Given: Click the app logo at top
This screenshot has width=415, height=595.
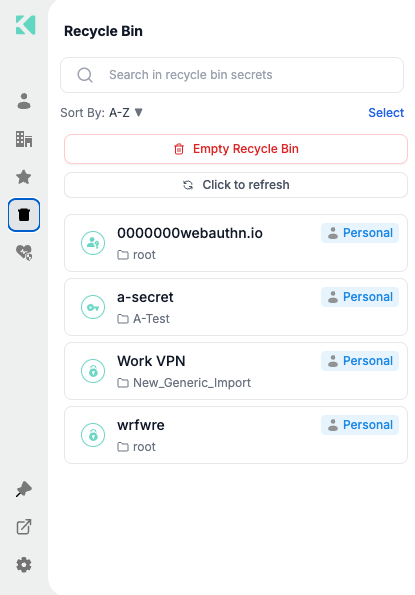Looking at the screenshot, I should (25, 25).
